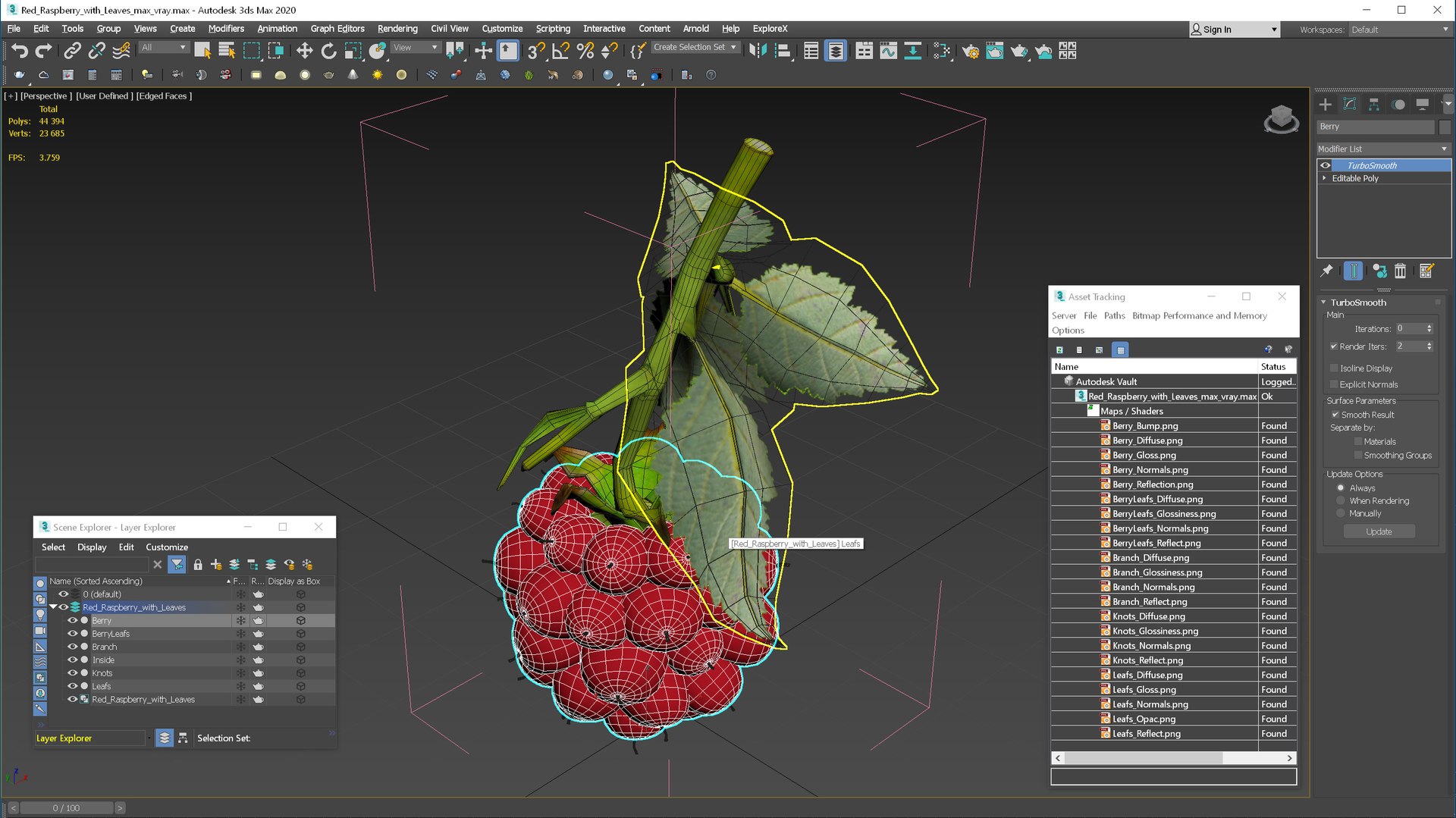Open the Modifiers menu
The height and width of the screenshot is (818, 1456).
(x=226, y=29)
